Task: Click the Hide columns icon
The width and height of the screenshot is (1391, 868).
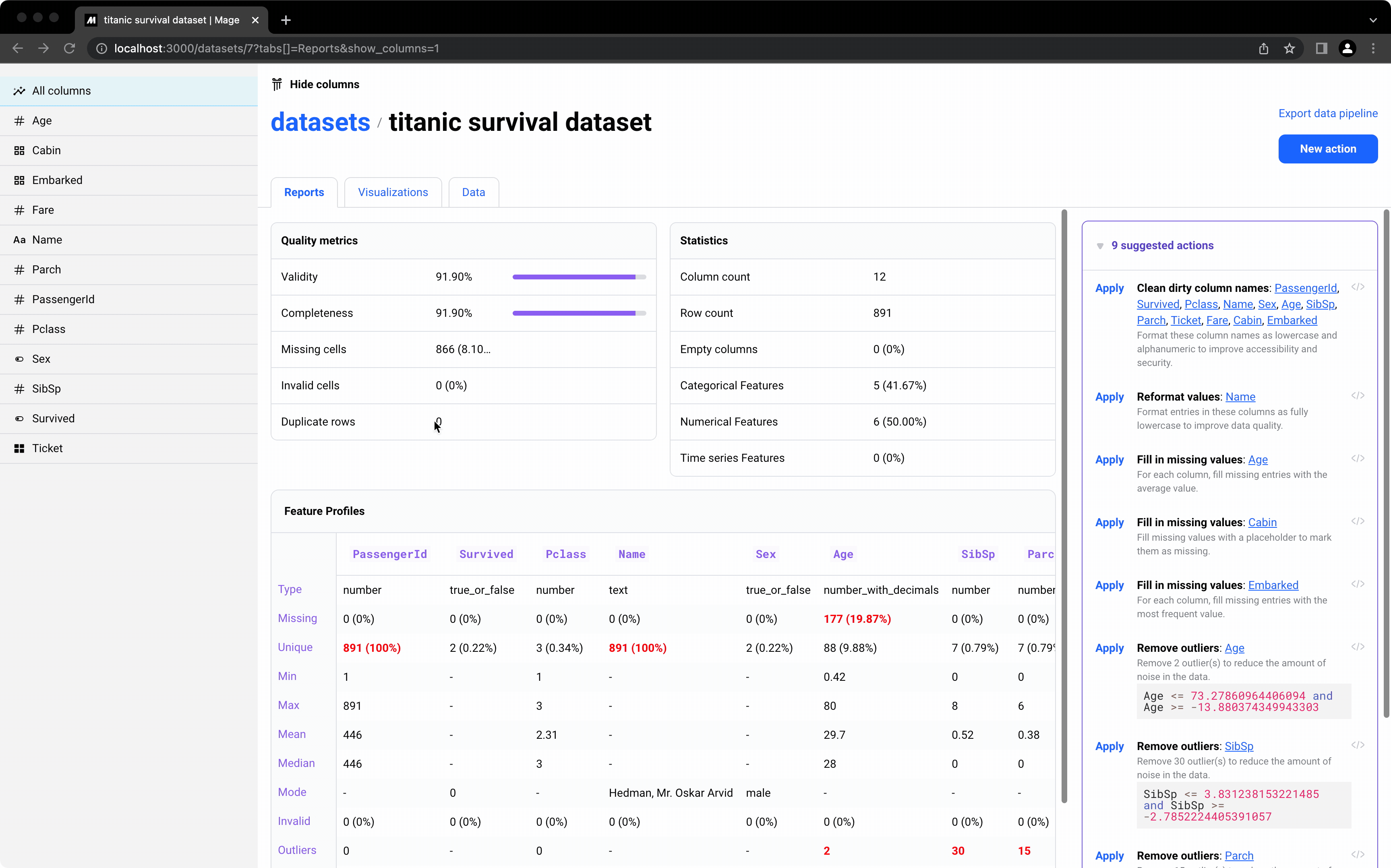Action: click(x=277, y=85)
